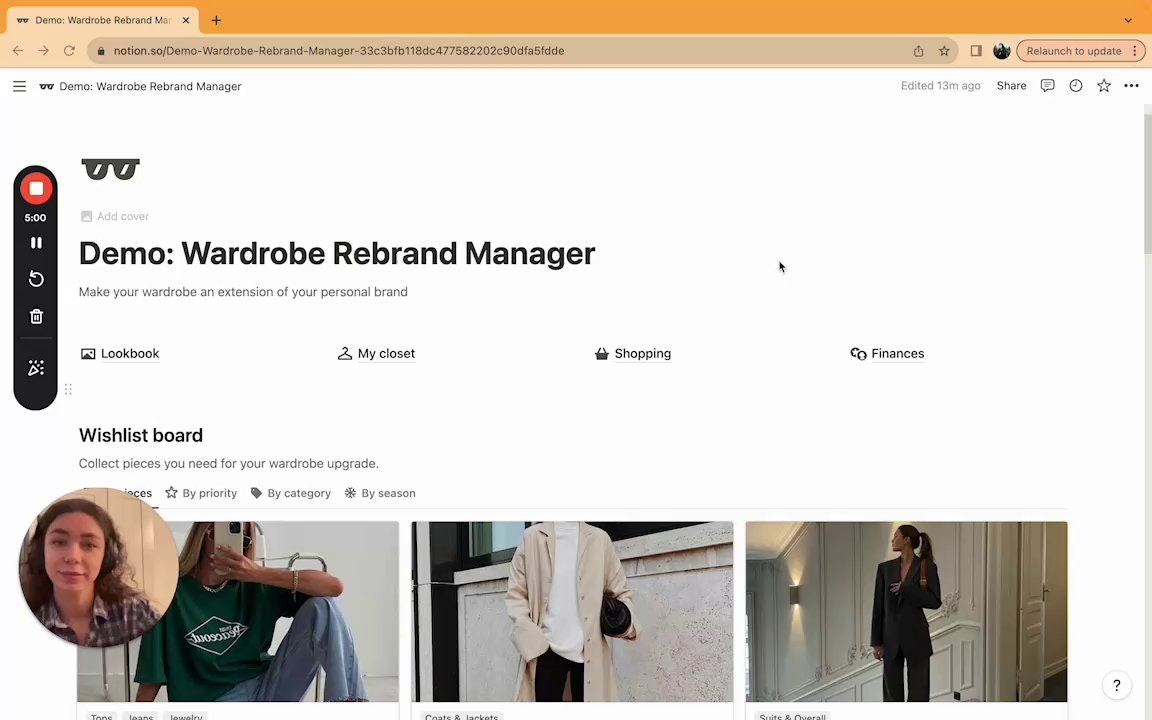This screenshot has width=1152, height=720.
Task: Click the sunglasses page emoji
Action: [110, 169]
